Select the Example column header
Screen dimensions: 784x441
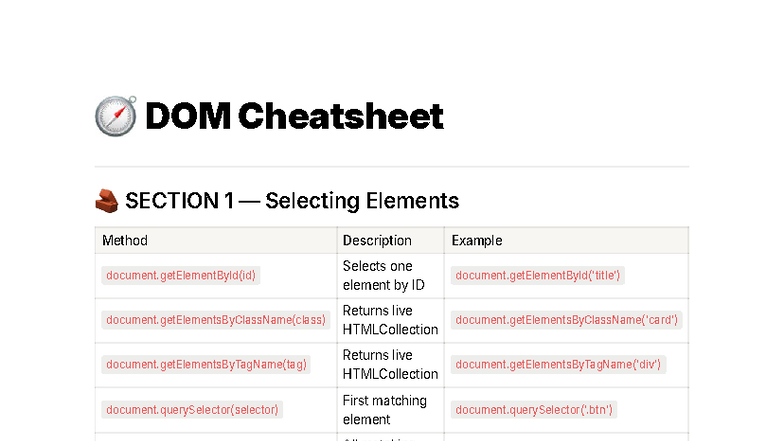477,241
